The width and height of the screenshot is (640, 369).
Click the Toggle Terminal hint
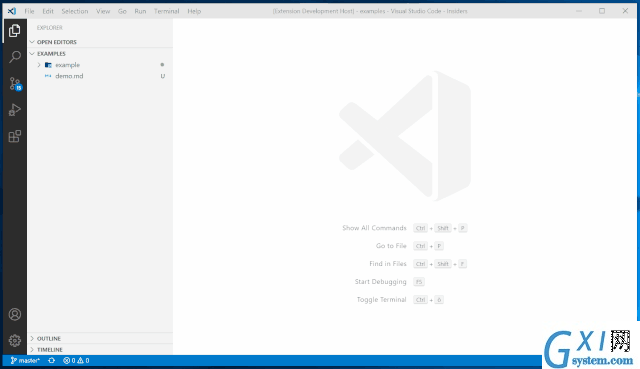[x=381, y=300]
